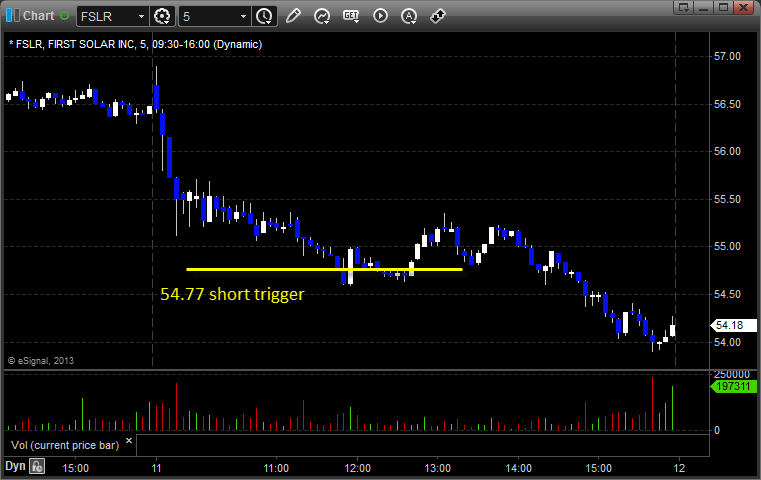Open the alerts A-circle menu

[x=409, y=16]
